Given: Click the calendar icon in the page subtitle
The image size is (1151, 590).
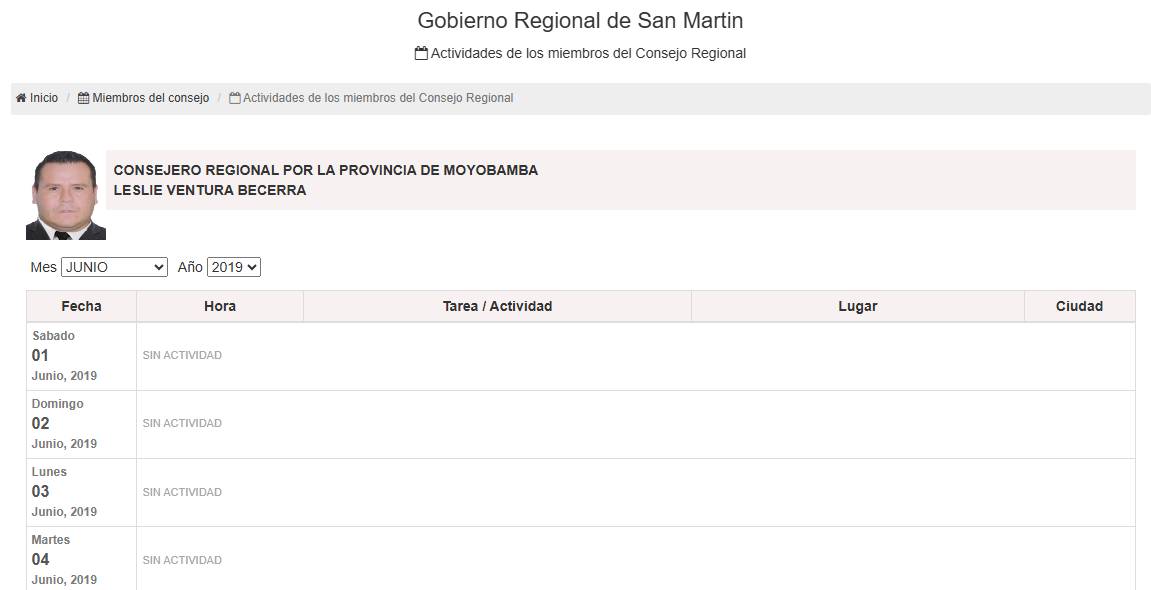Looking at the screenshot, I should pyautogui.click(x=421, y=53).
